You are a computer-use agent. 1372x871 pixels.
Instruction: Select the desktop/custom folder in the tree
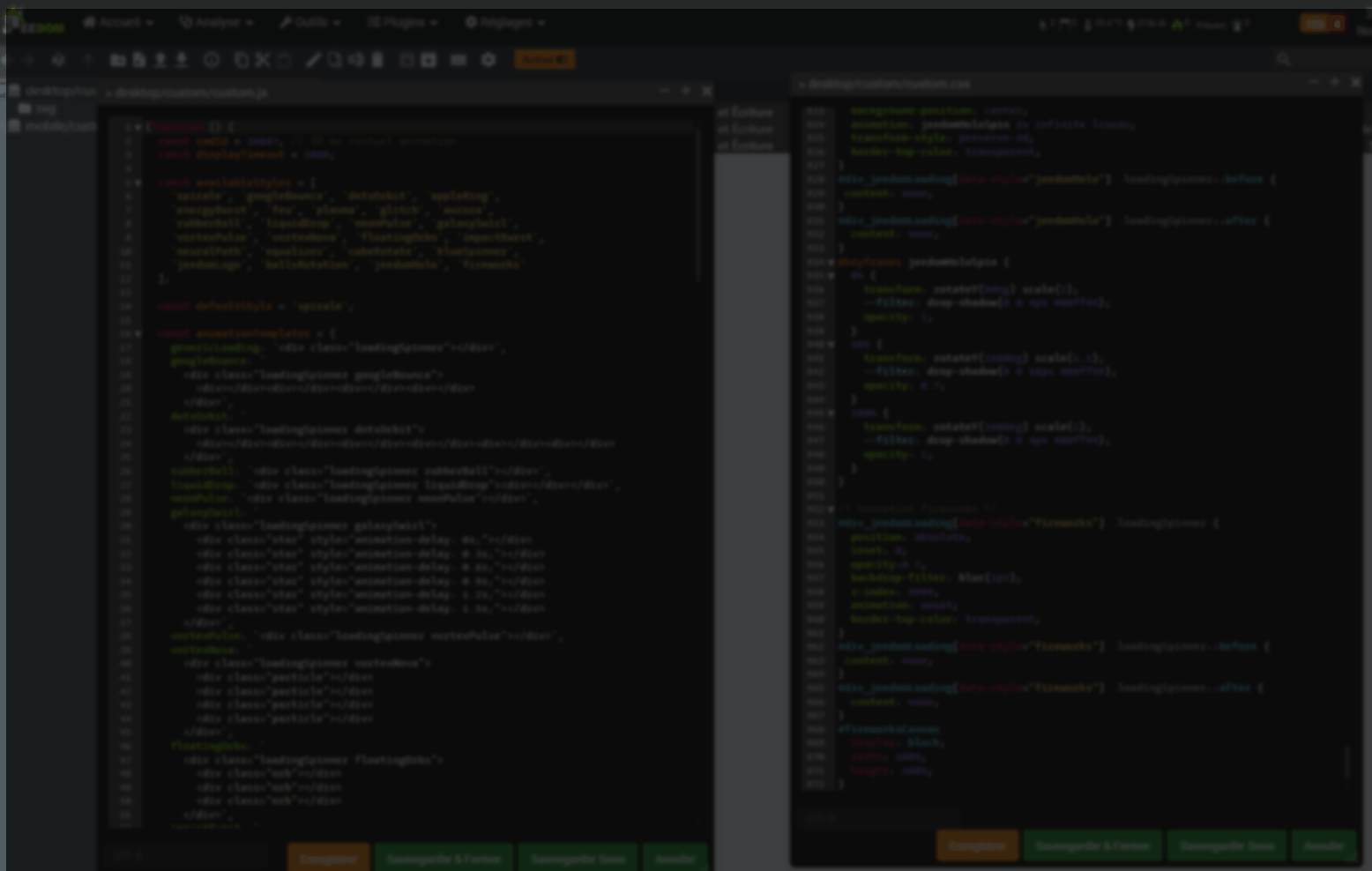click(x=53, y=91)
